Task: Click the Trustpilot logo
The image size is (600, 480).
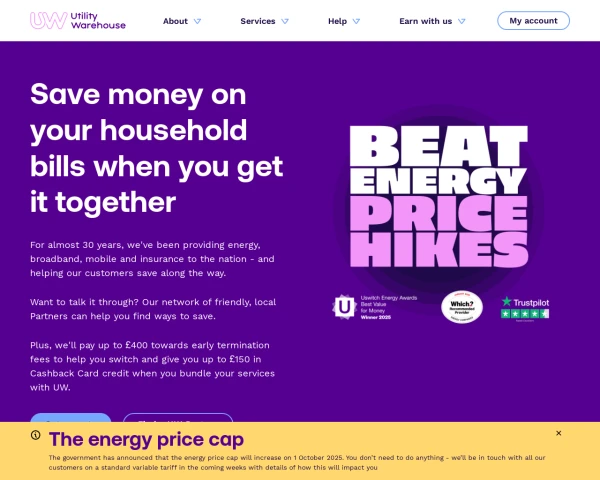Action: pyautogui.click(x=525, y=301)
